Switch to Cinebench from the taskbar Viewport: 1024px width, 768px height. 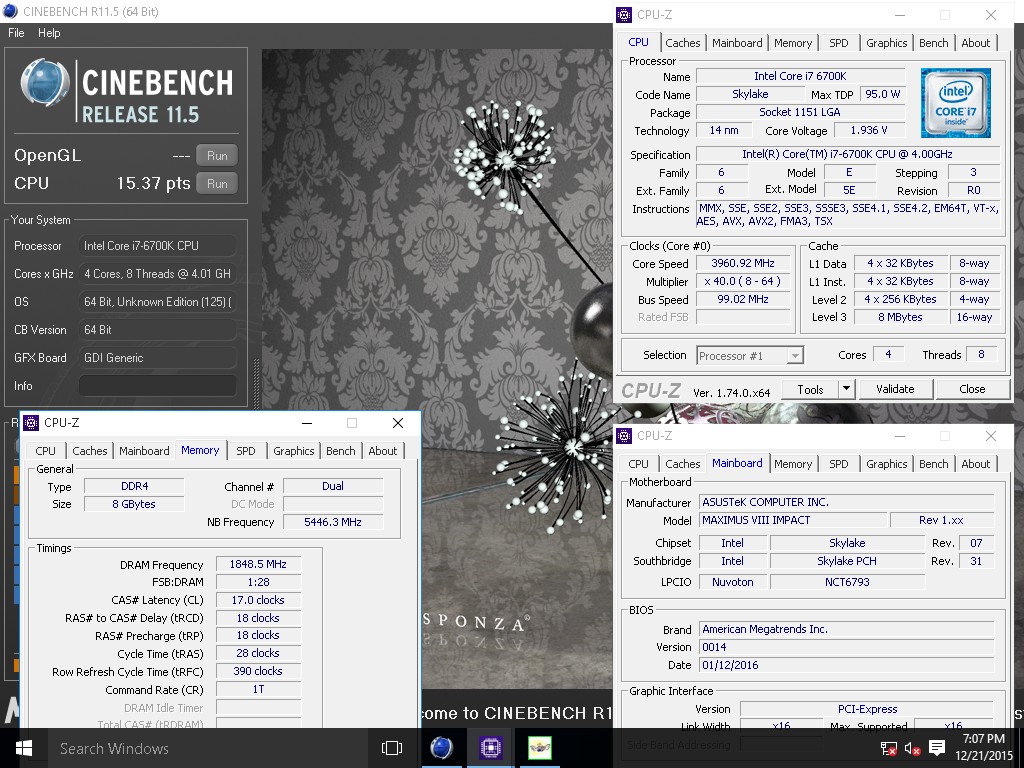(441, 748)
